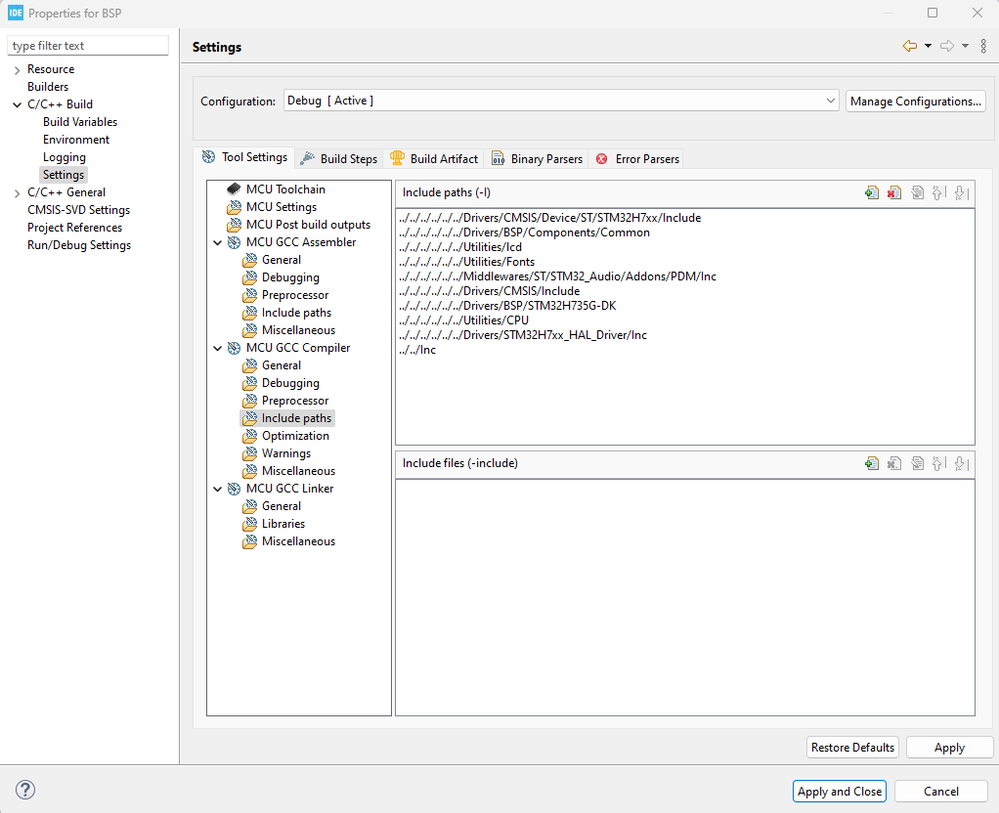This screenshot has height=813, width=999.
Task: Select Compiler Preprocessor settings
Action: (x=286, y=401)
